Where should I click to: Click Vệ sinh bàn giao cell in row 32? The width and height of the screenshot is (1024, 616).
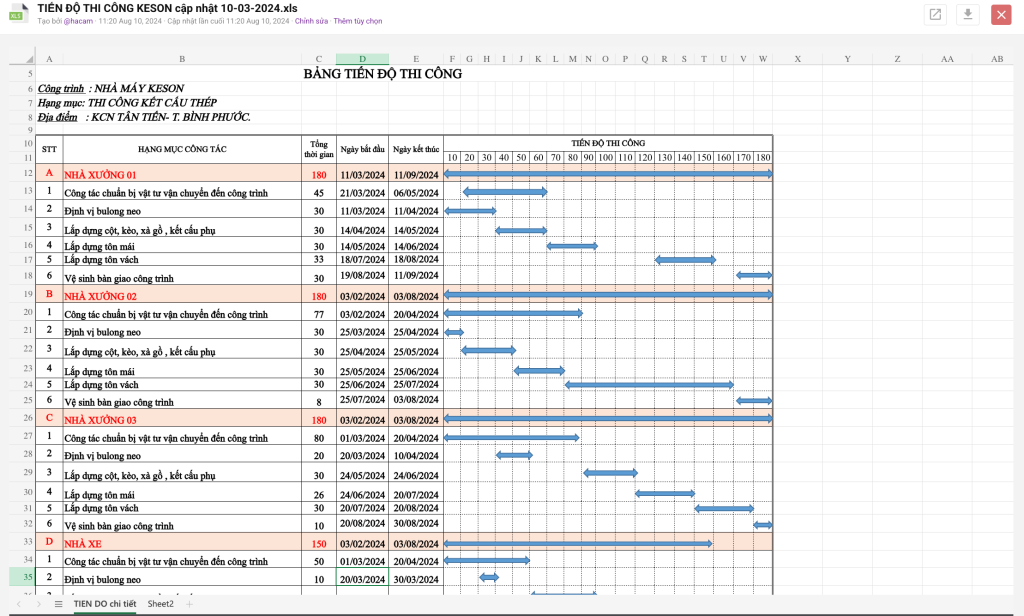tap(182, 525)
